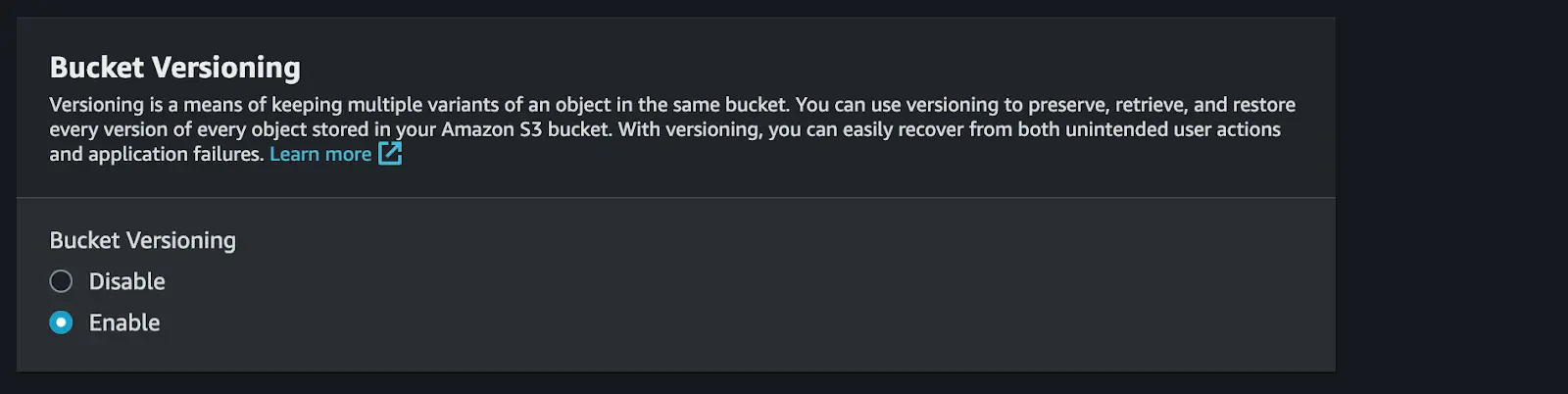Click the empty panel area right of Enable
The height and width of the screenshot is (394, 1568).
pos(745,322)
